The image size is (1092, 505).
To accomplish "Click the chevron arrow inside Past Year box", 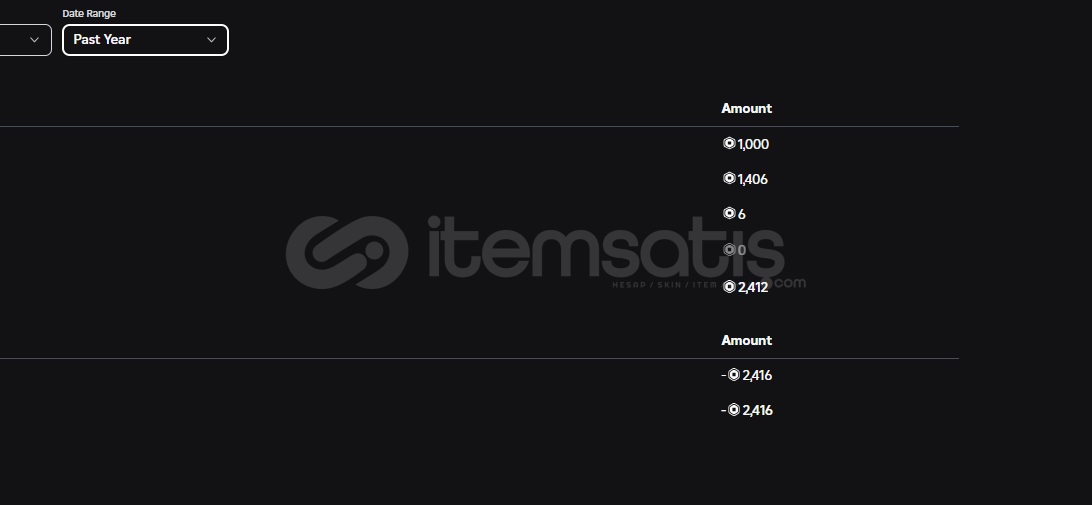I will (211, 40).
